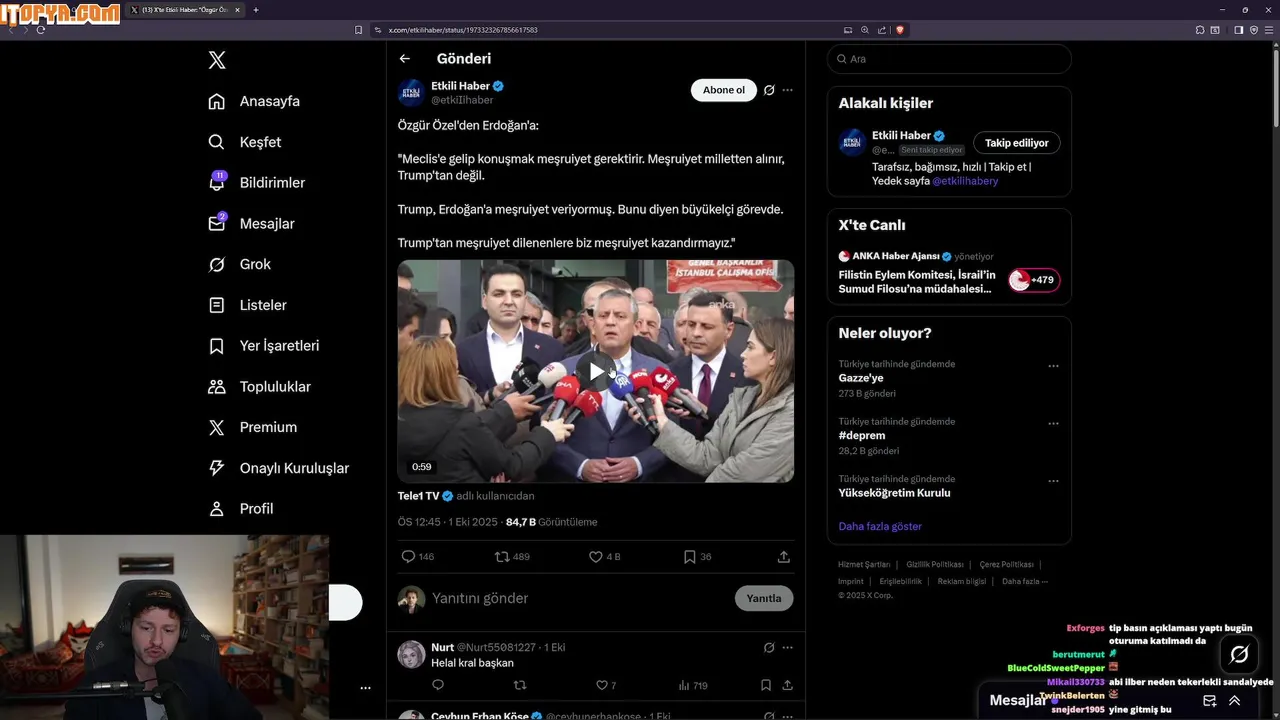
Task: Bookmark Nurt's reply
Action: point(765,685)
